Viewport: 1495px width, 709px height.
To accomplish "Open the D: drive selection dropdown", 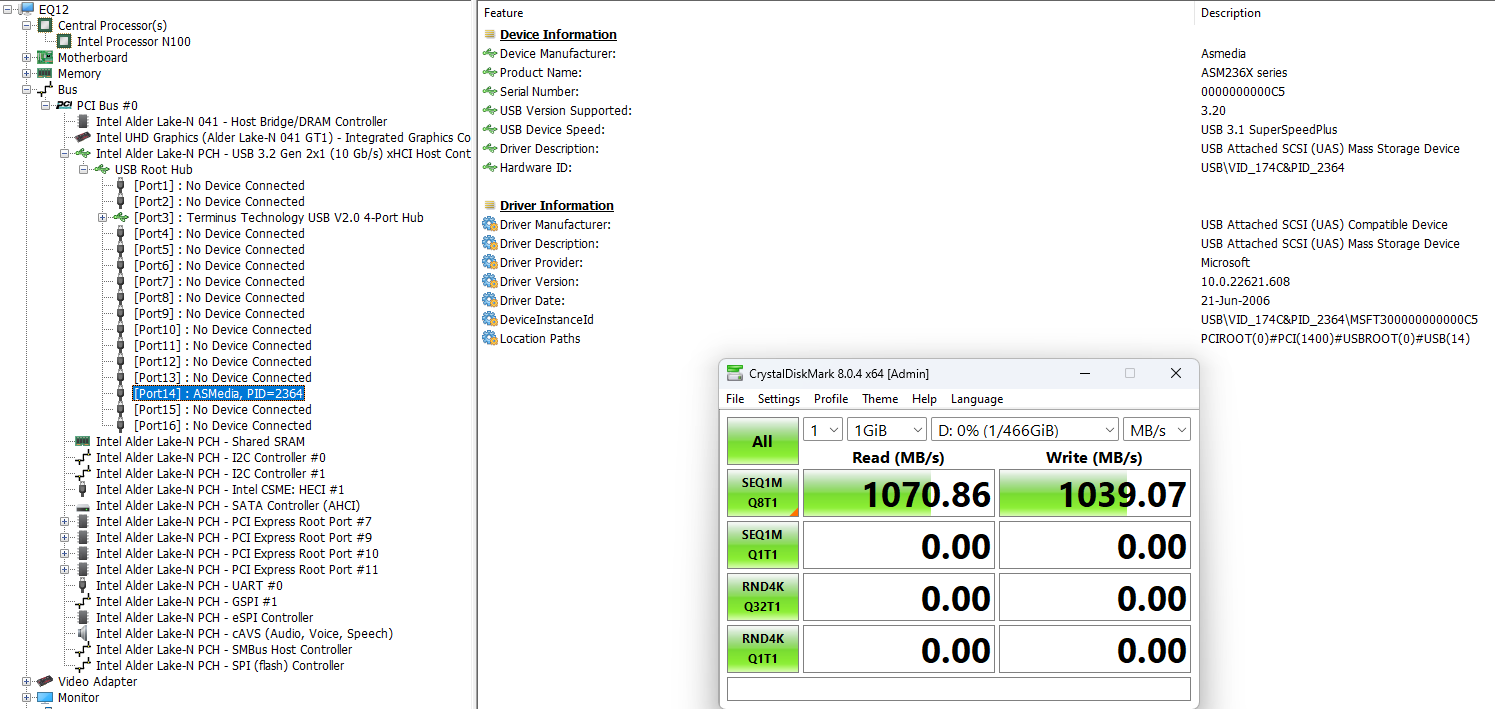I will (1025, 429).
